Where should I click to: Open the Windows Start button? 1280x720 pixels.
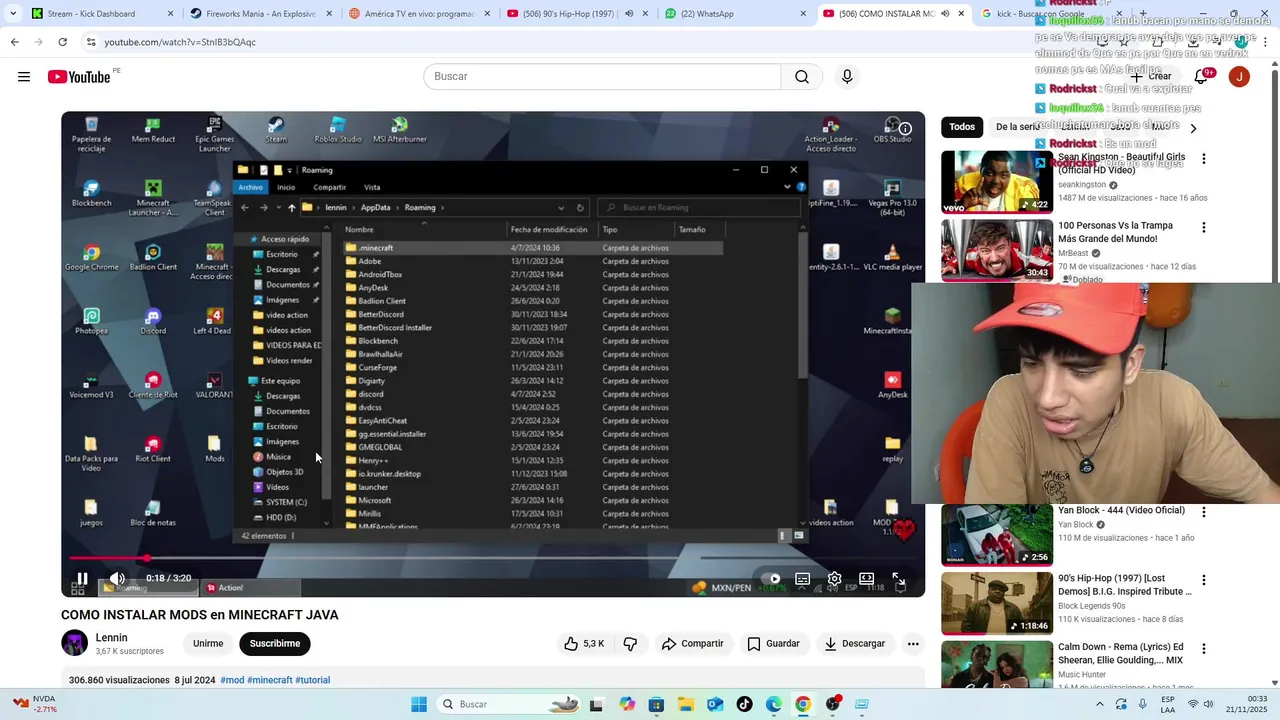tap(419, 704)
